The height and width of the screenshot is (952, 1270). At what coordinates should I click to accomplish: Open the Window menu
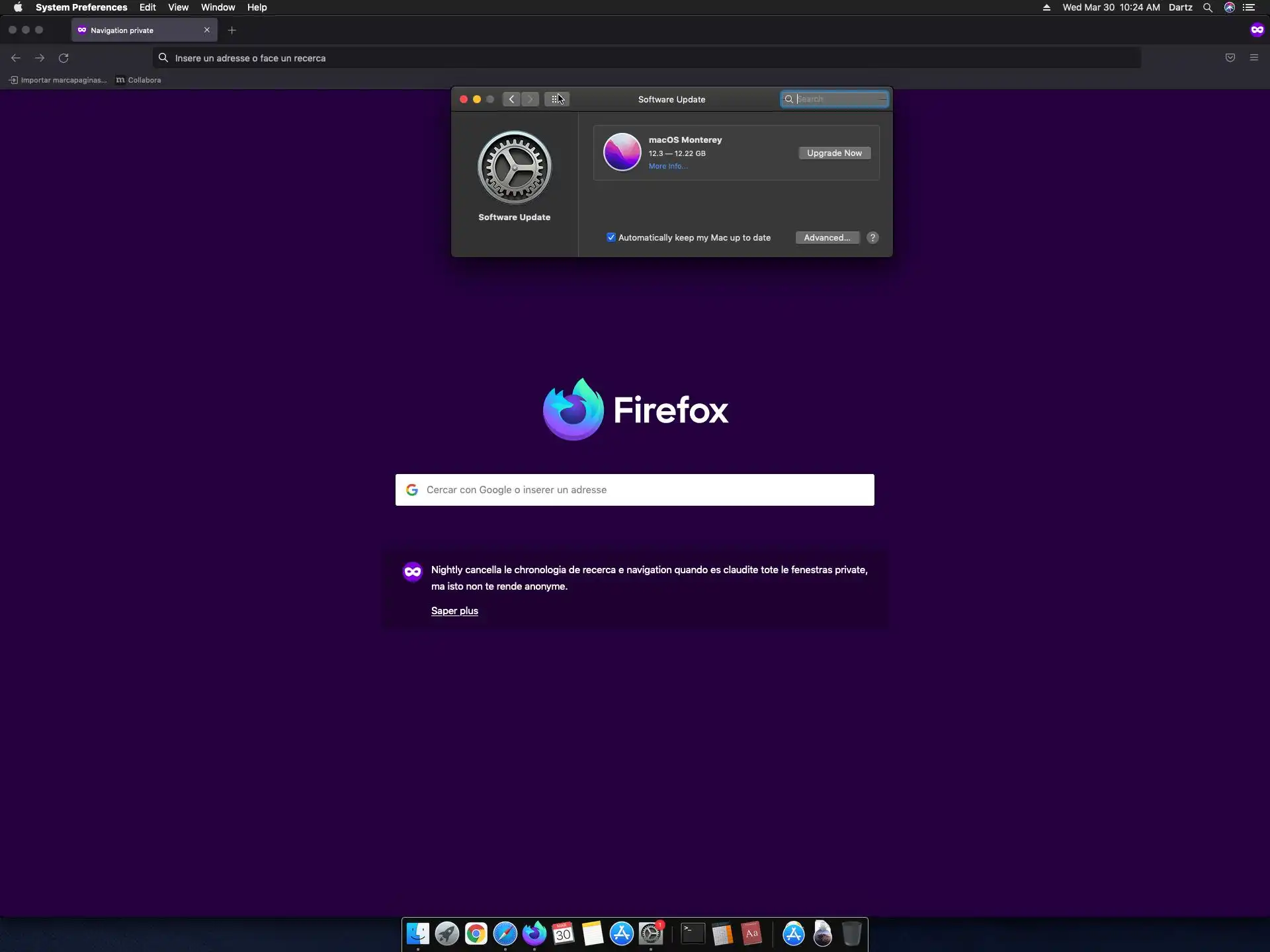218,7
